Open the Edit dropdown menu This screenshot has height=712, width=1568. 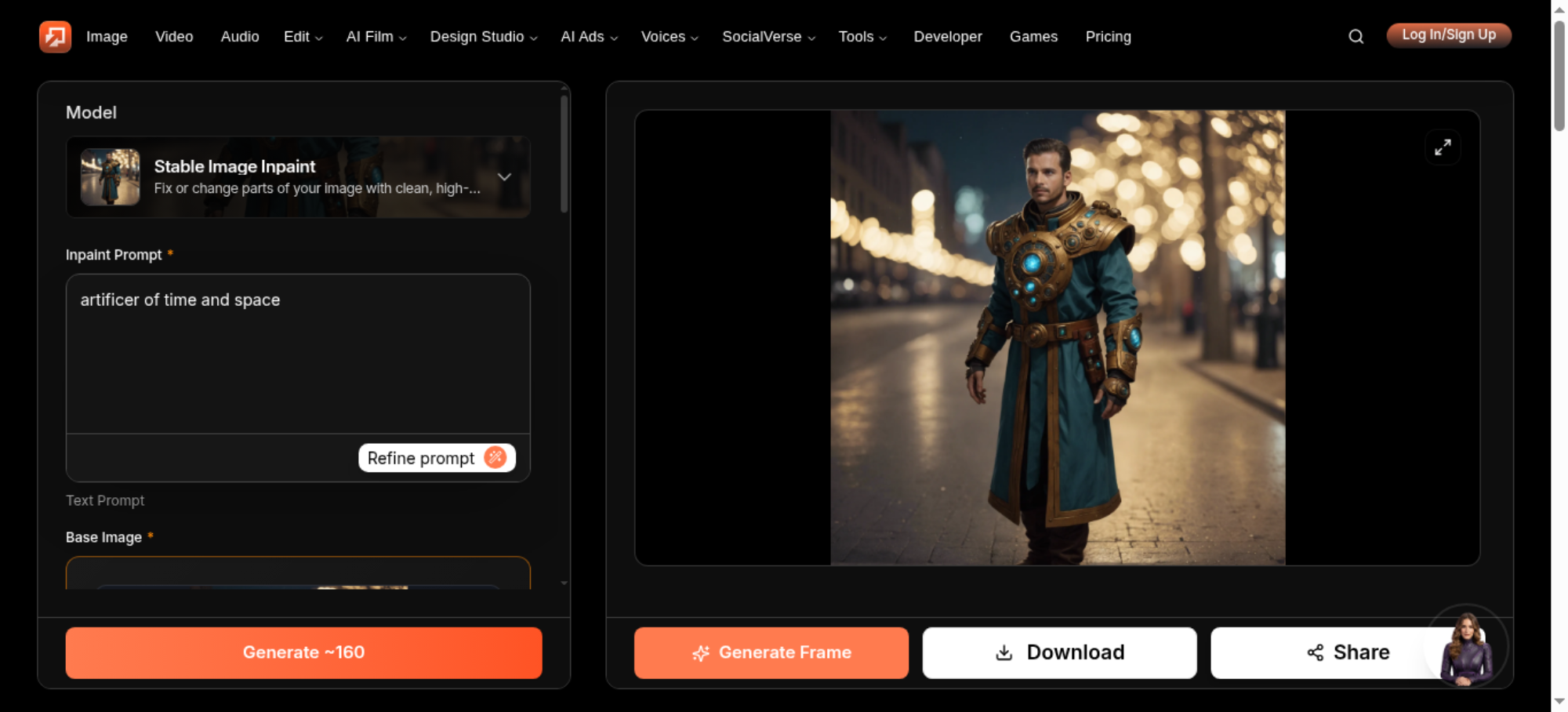[303, 37]
